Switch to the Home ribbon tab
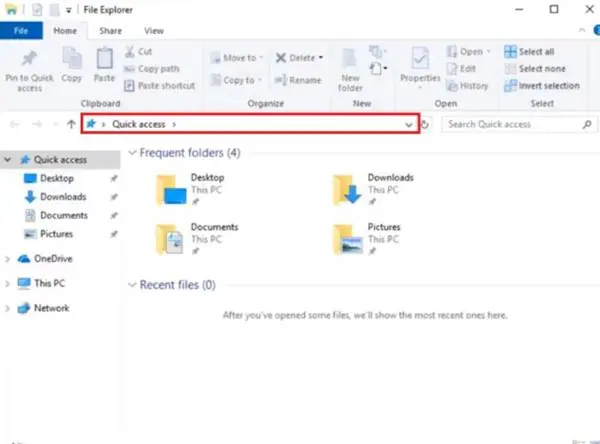Screen dimensions: 600x444 tap(65, 31)
